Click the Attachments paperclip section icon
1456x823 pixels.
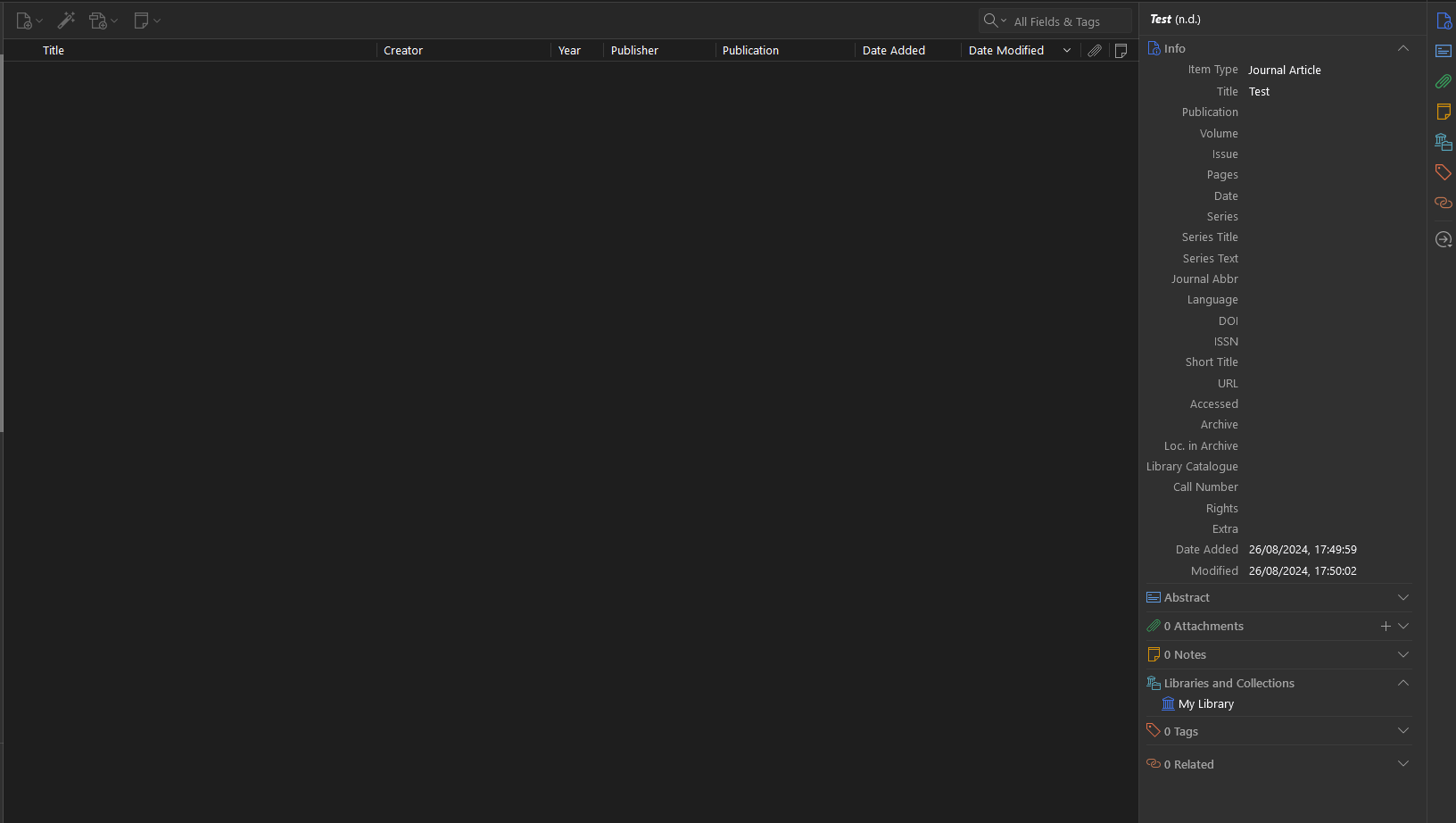click(1154, 627)
